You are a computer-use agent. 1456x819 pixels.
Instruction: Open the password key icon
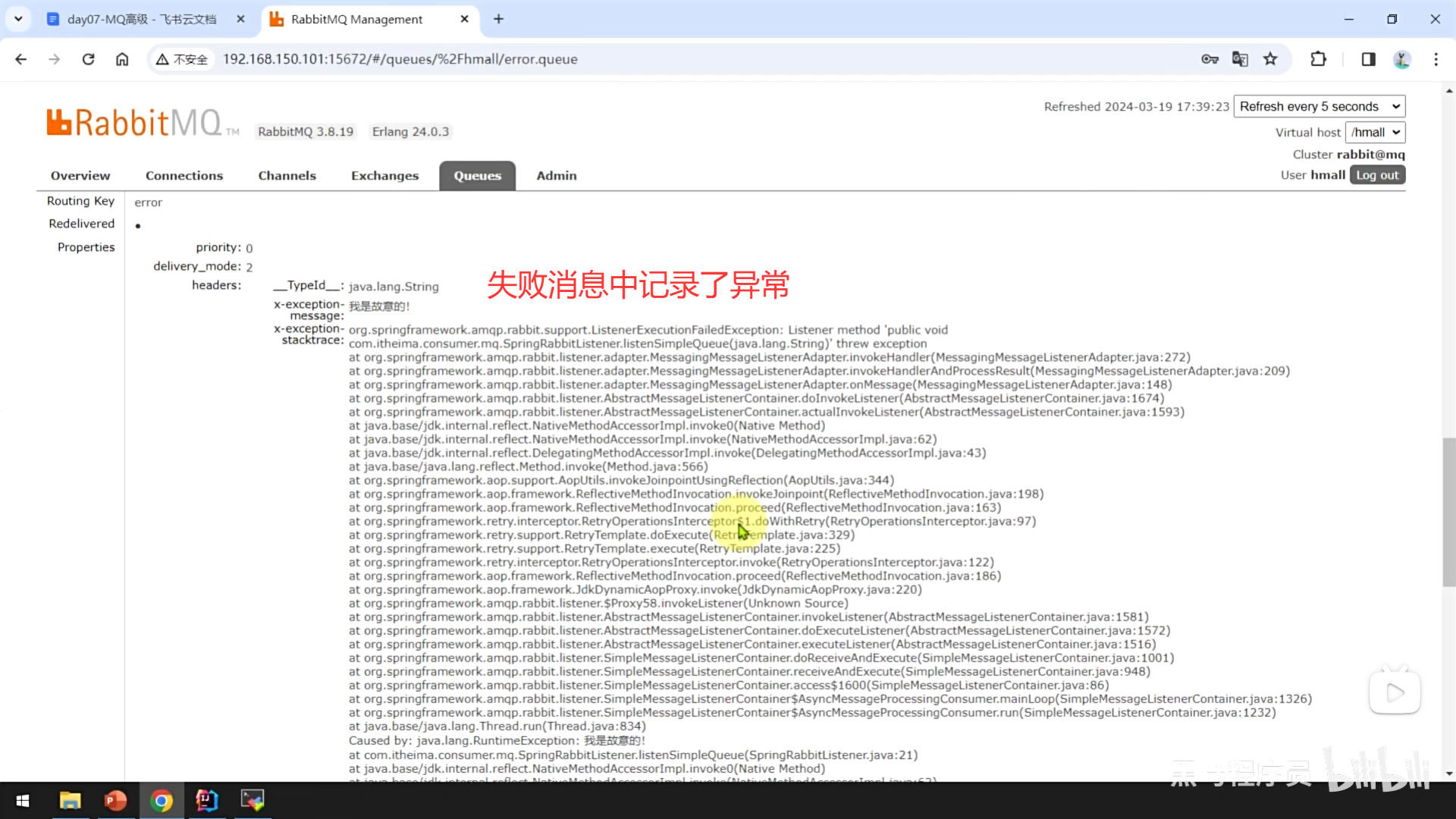click(x=1210, y=59)
